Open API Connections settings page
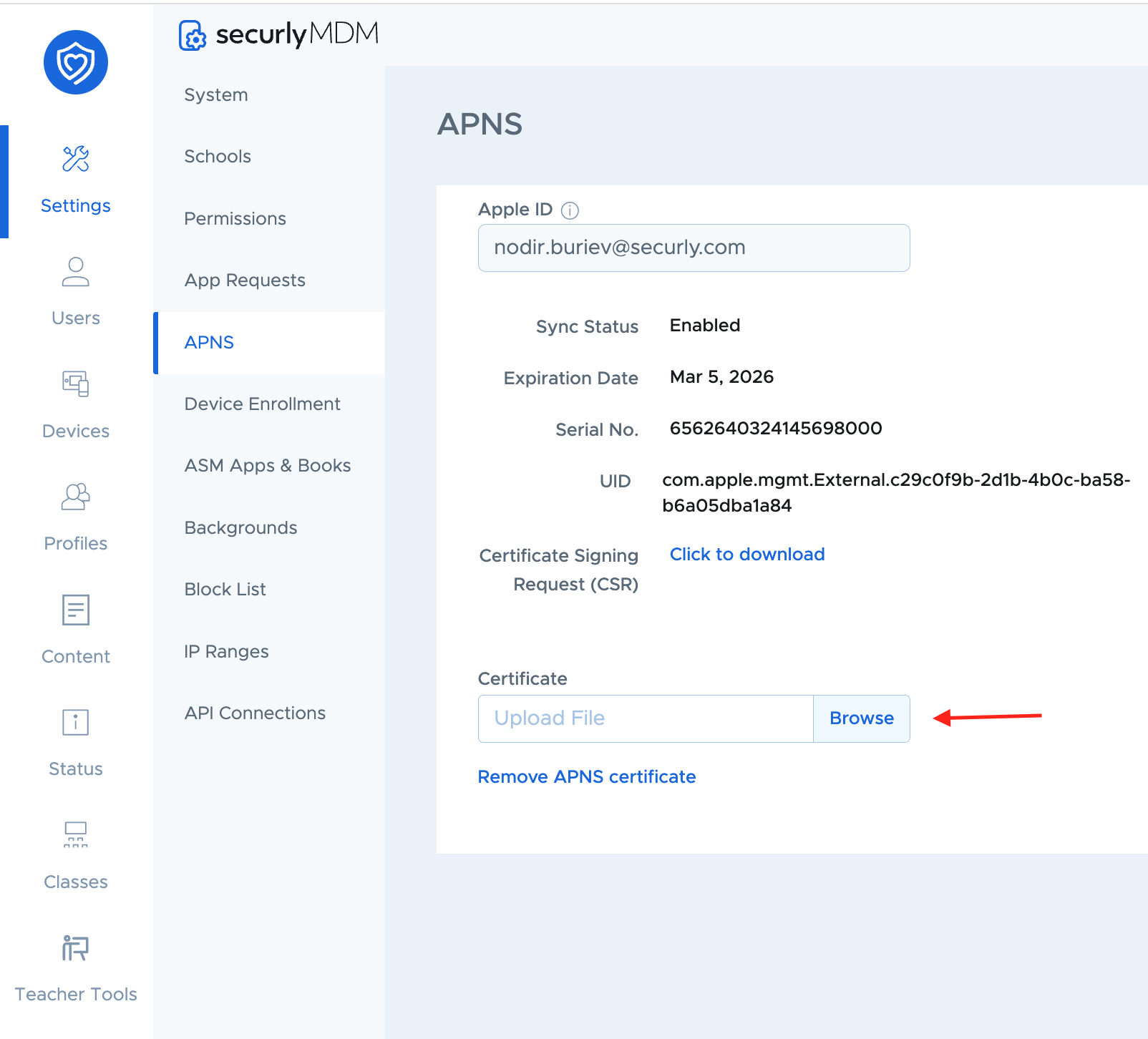1148x1039 pixels. [255, 713]
